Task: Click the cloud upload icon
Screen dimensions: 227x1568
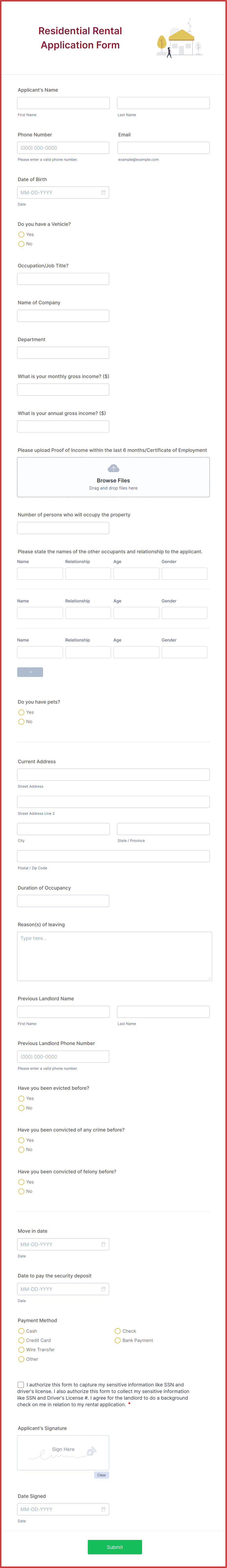Action: pos(113,468)
